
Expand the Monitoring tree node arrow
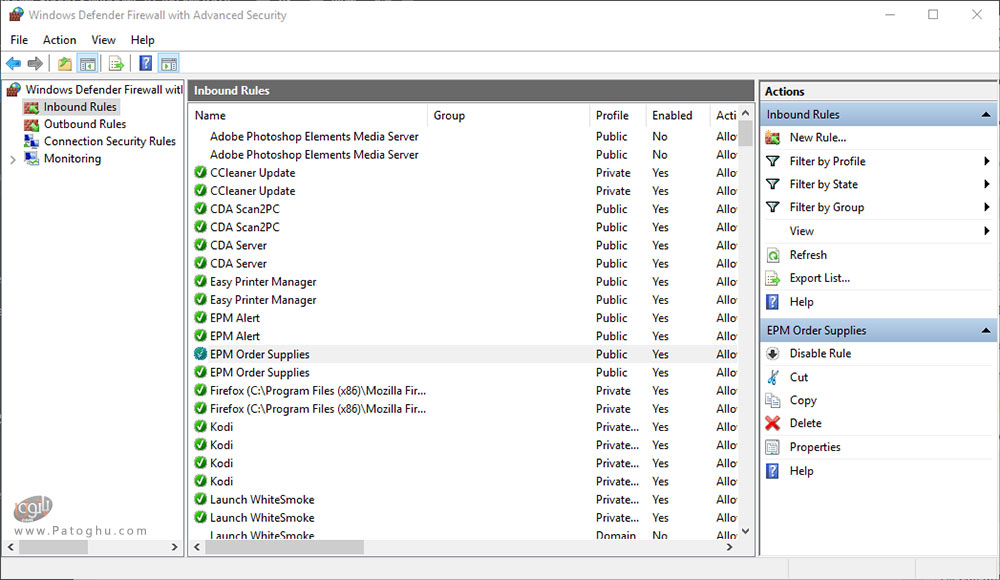tap(13, 160)
